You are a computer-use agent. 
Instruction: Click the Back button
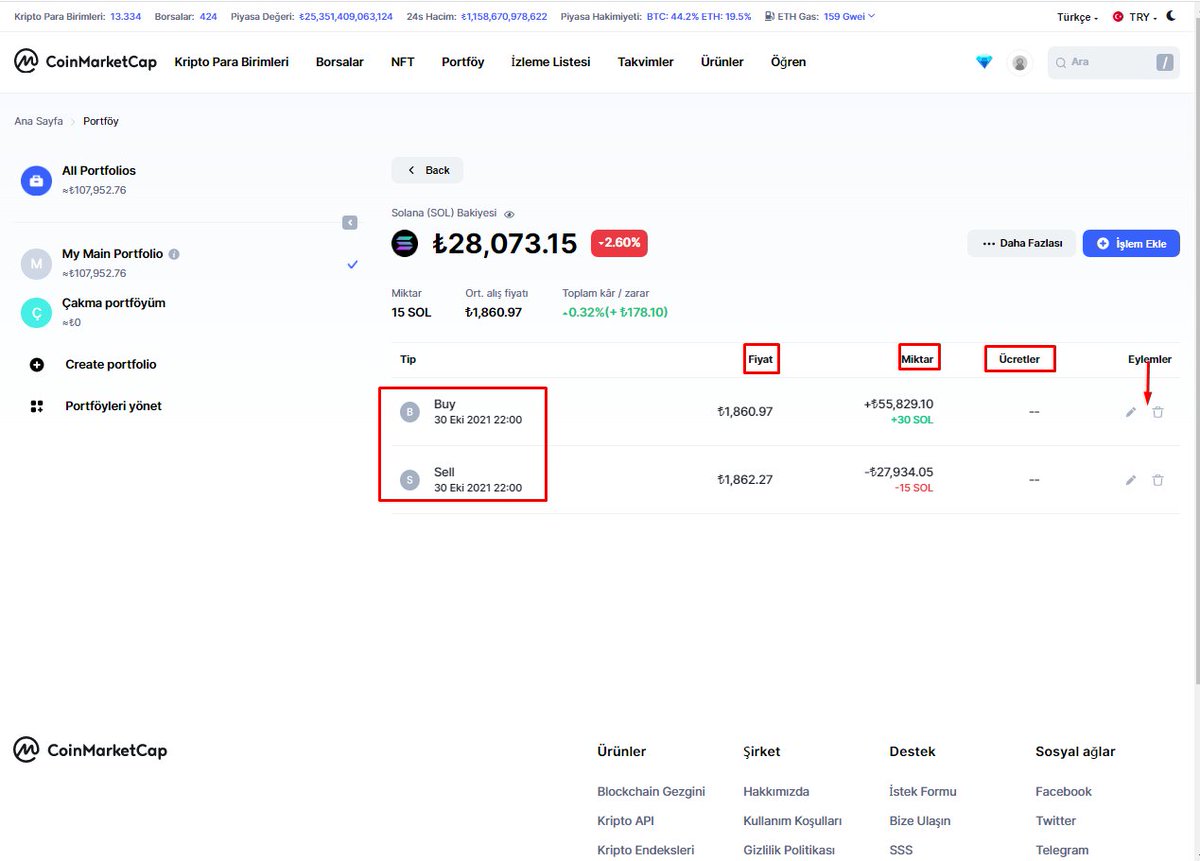tap(427, 170)
